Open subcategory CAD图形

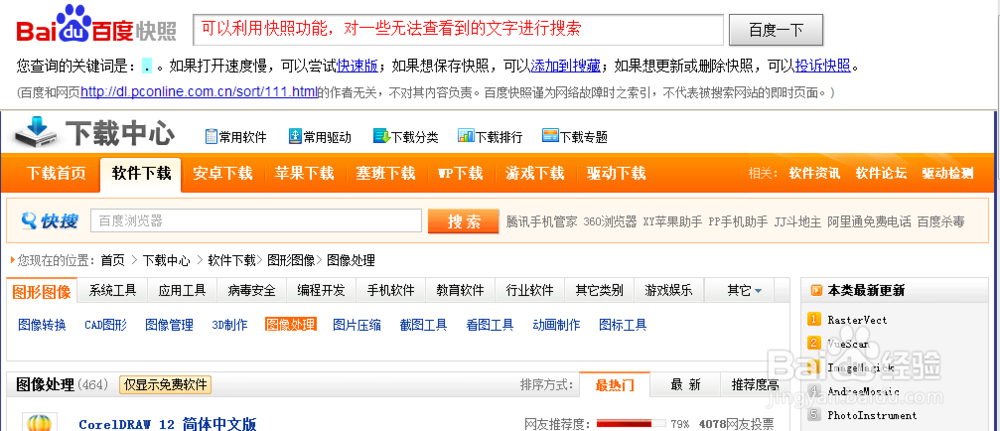click(105, 325)
